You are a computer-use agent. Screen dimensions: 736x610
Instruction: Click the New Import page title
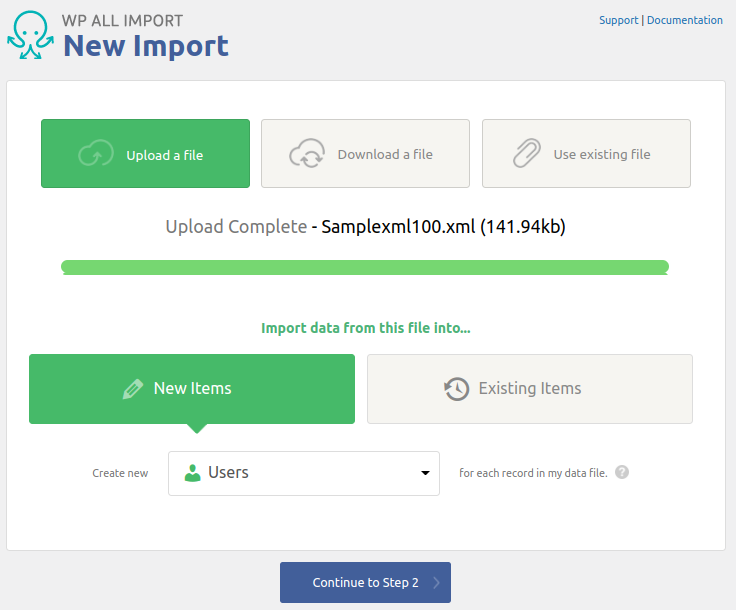click(x=146, y=46)
